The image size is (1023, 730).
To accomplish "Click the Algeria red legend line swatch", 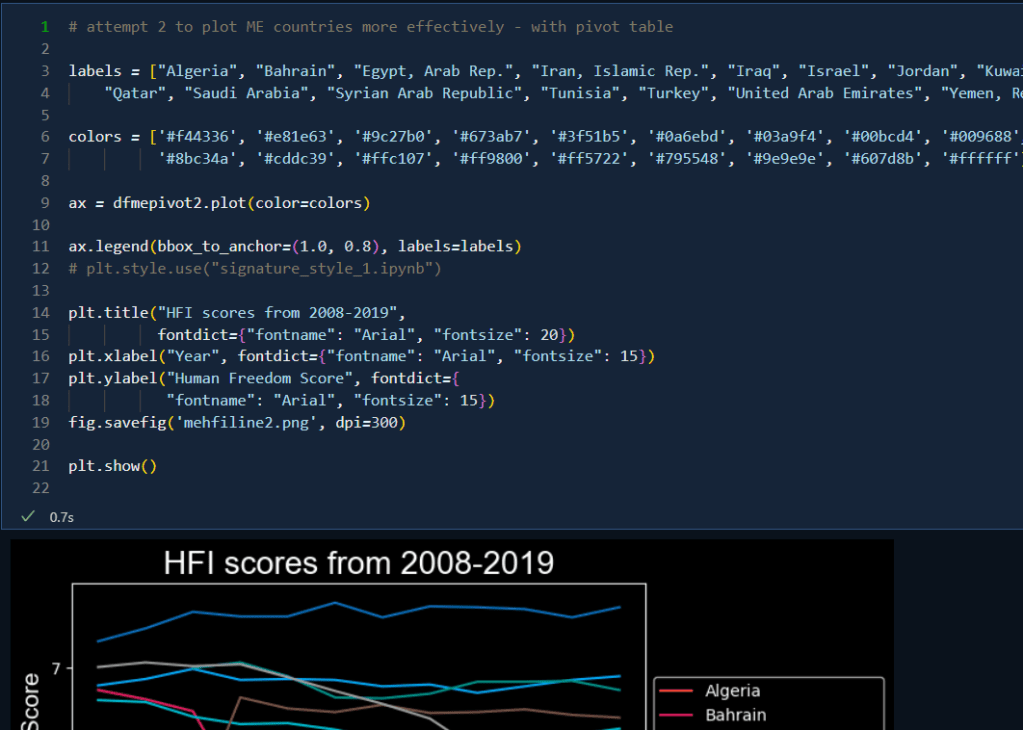I will 677,691.
